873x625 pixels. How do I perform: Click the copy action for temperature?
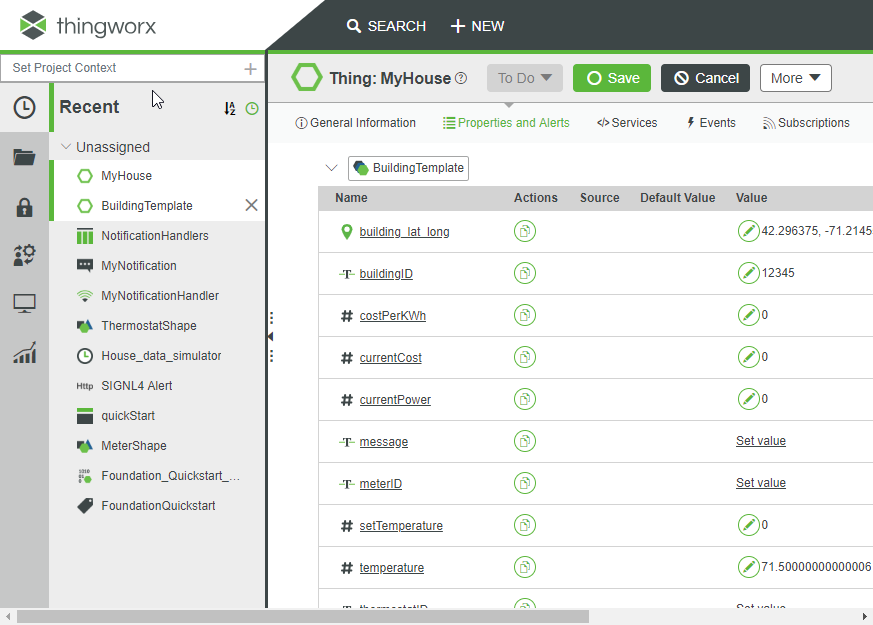click(524, 567)
